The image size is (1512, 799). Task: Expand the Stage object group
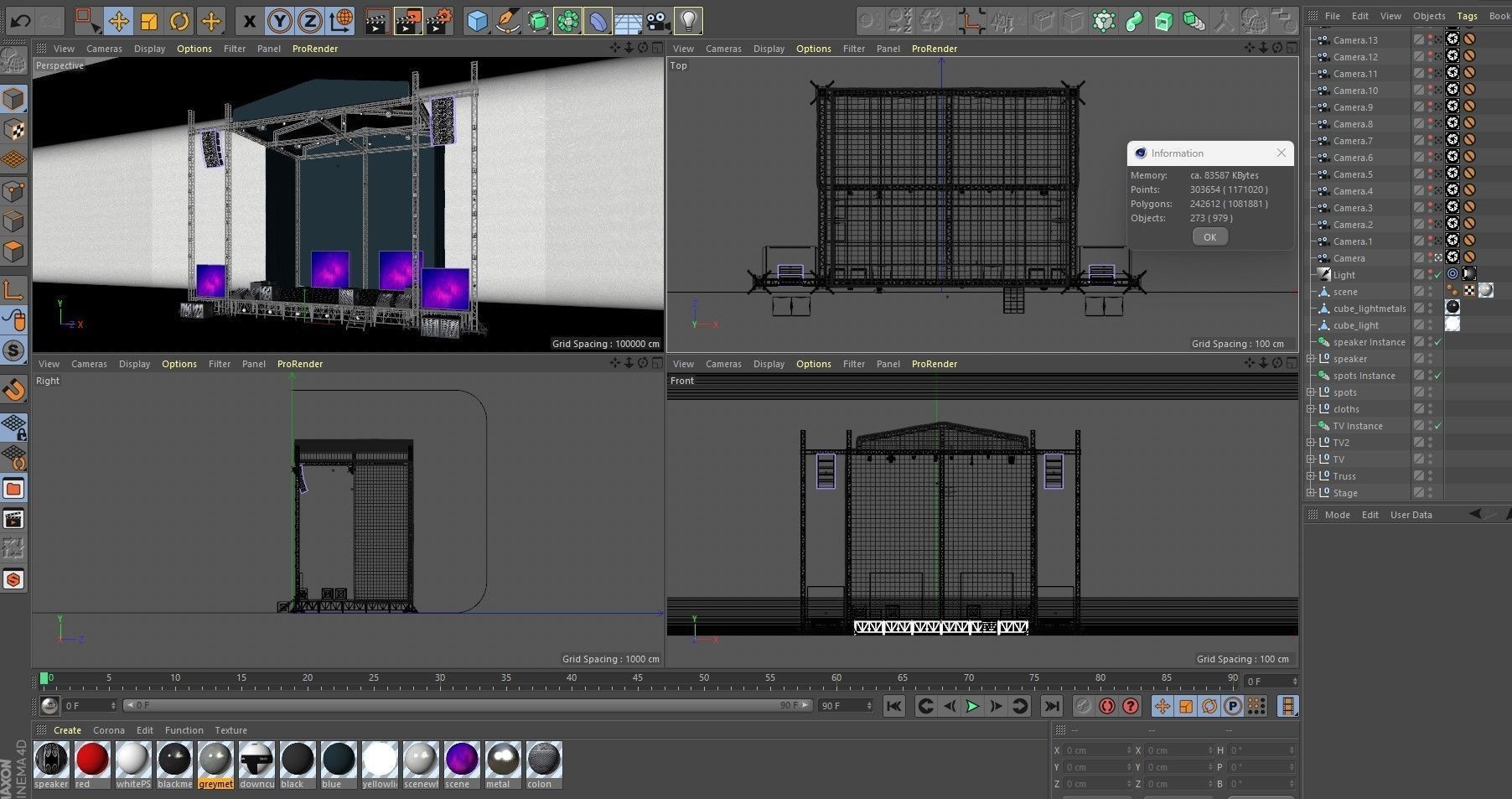click(1311, 493)
